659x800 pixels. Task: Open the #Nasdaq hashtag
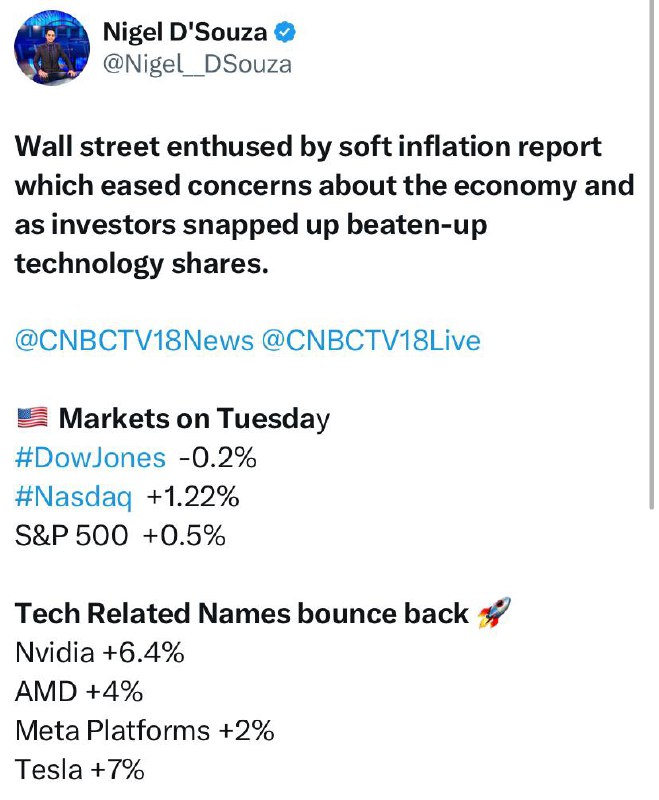point(73,496)
